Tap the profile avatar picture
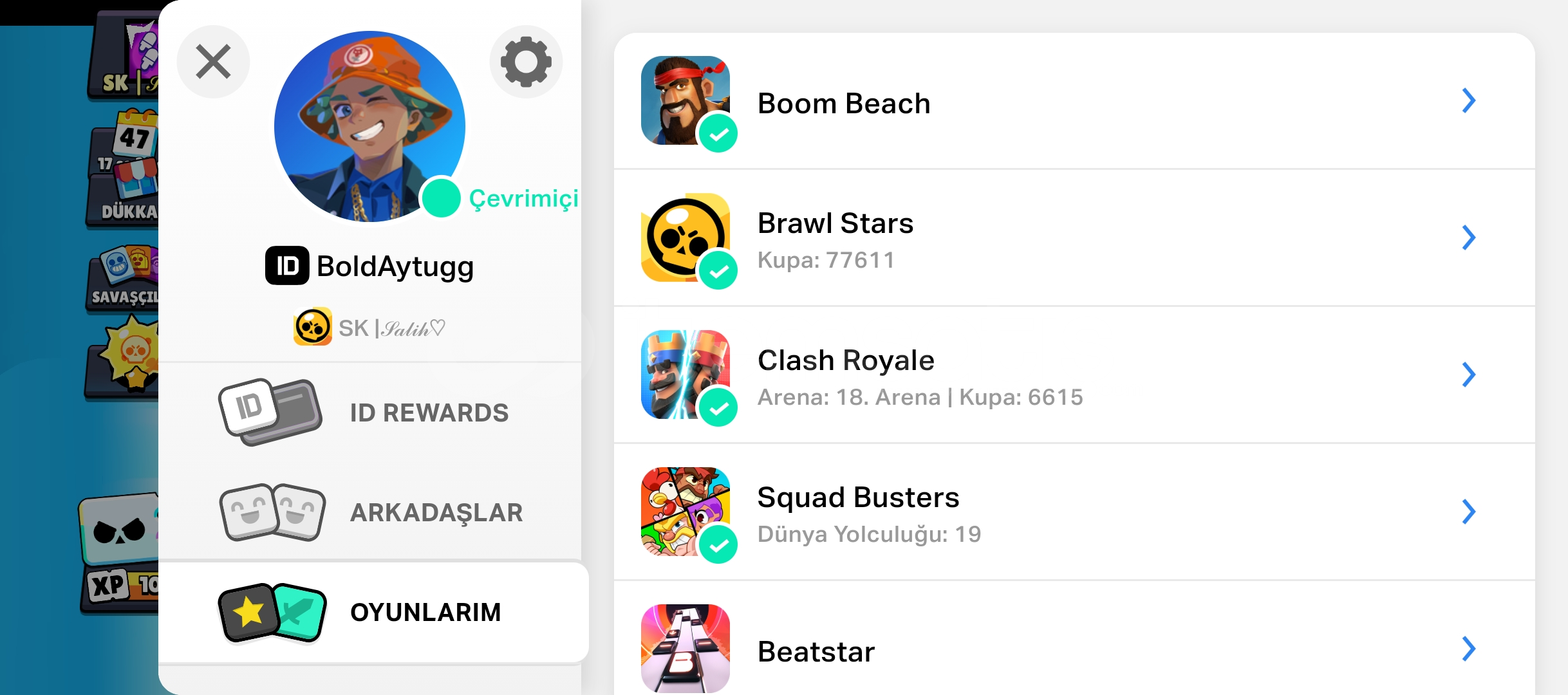Viewport: 1568px width, 695px height. click(369, 126)
